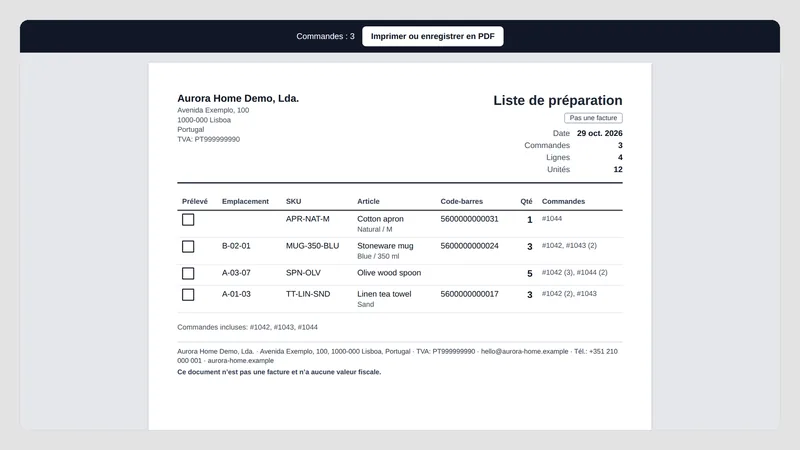Select the 'Commandes : 3' label in top bar
Screen dimensions: 800x450
tap(325, 36)
